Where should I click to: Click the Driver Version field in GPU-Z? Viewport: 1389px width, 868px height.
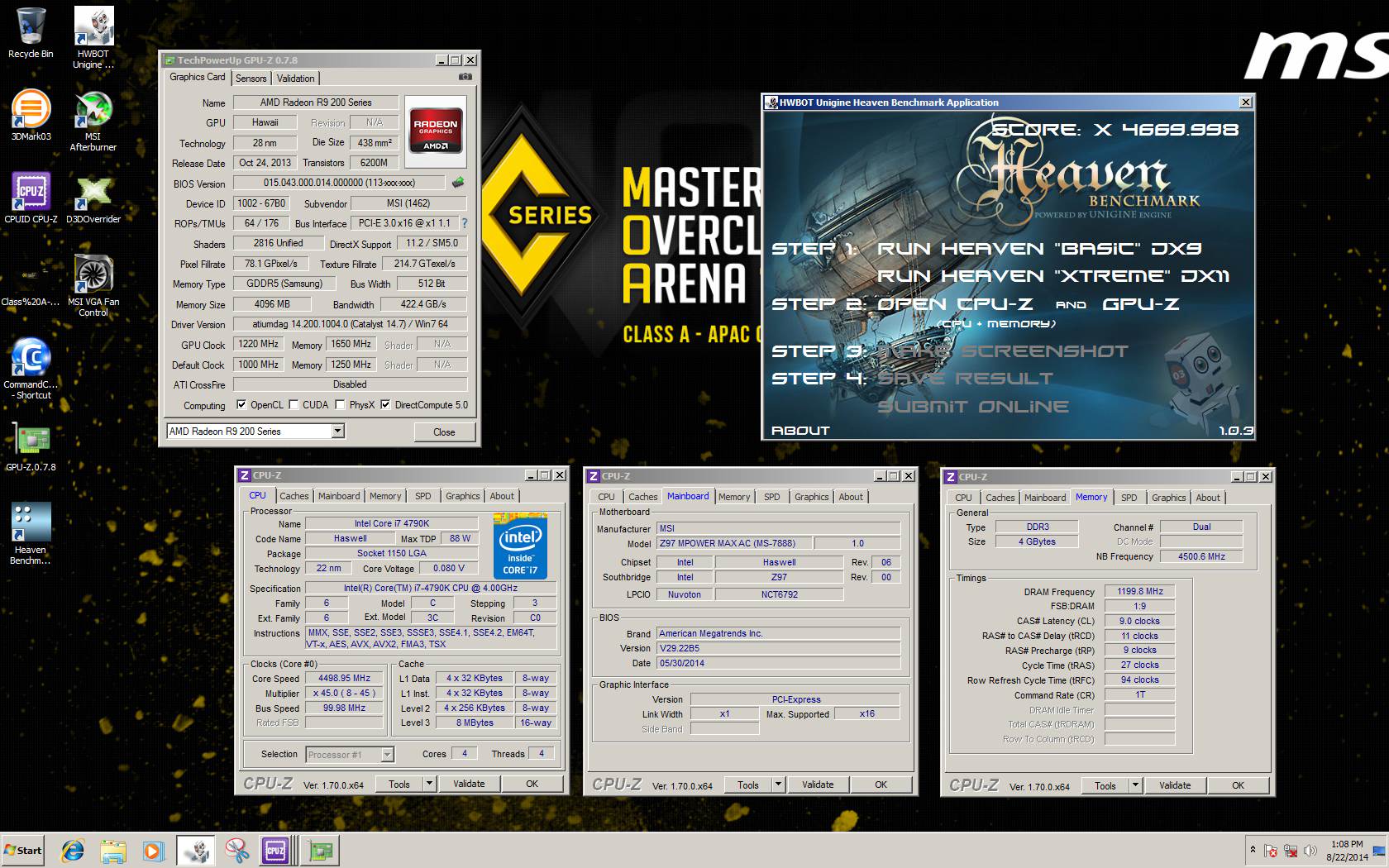[x=350, y=324]
